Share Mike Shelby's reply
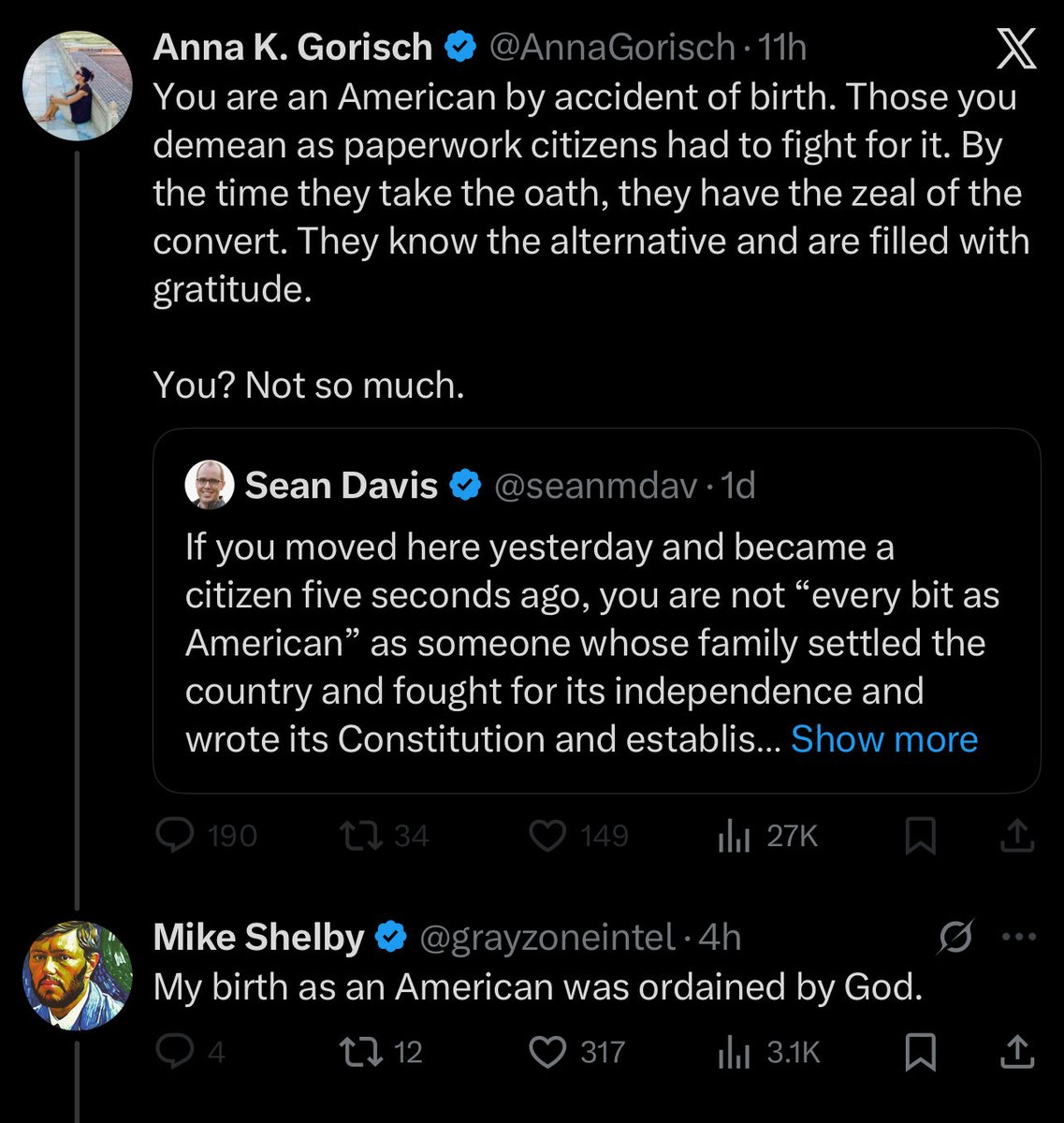The height and width of the screenshot is (1123, 1064). coord(1016,1053)
